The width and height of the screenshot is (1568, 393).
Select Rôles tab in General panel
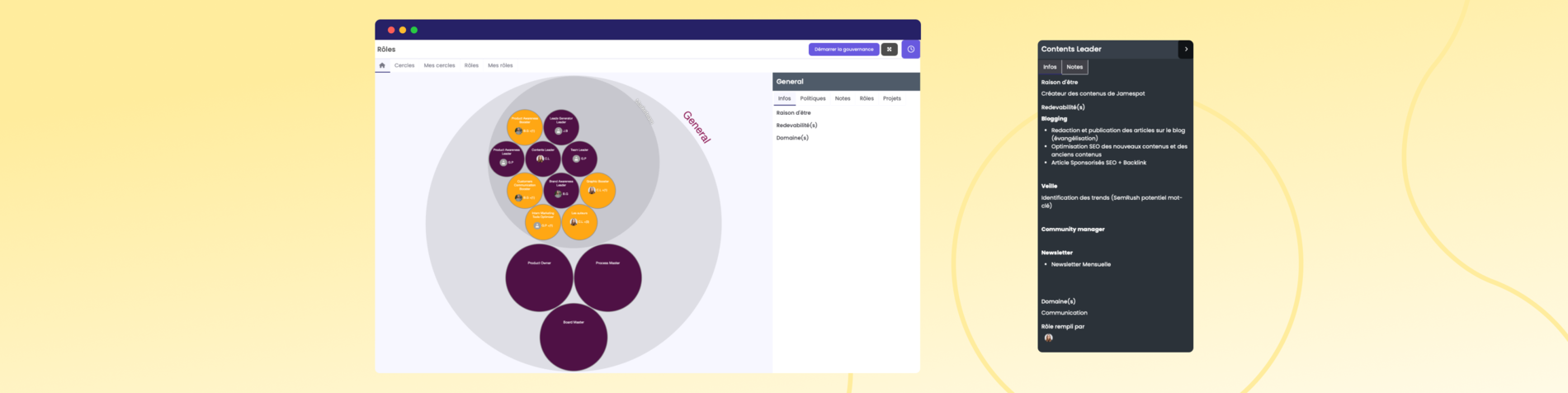tap(867, 98)
